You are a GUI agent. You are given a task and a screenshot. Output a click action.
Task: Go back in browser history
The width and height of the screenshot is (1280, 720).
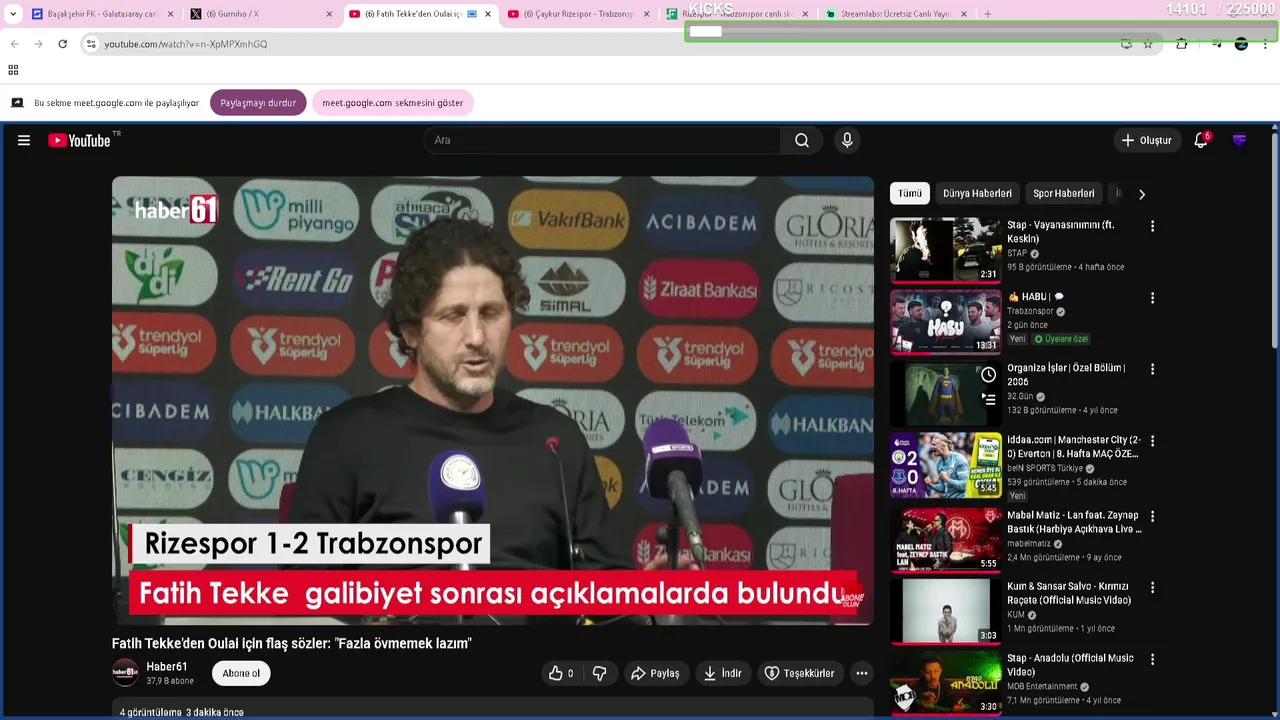(x=14, y=44)
